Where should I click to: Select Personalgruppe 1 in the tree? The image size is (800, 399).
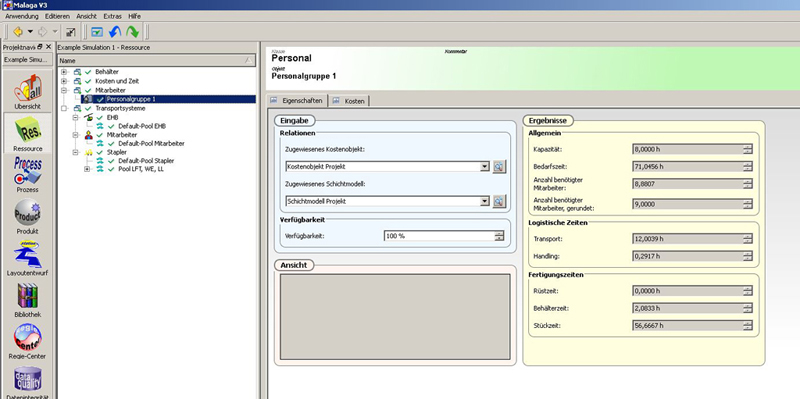[x=131, y=99]
